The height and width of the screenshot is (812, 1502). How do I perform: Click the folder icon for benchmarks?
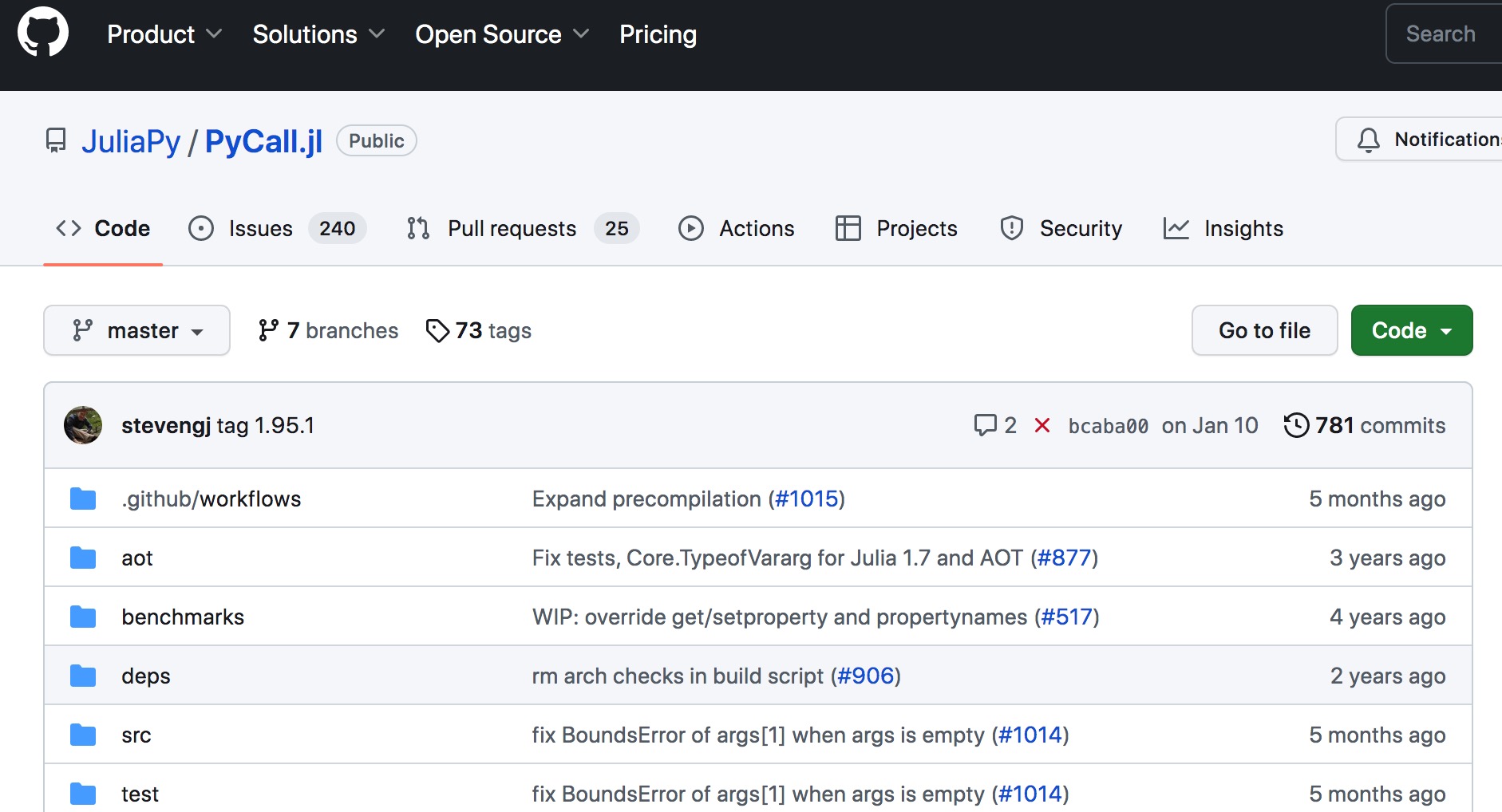[83, 617]
